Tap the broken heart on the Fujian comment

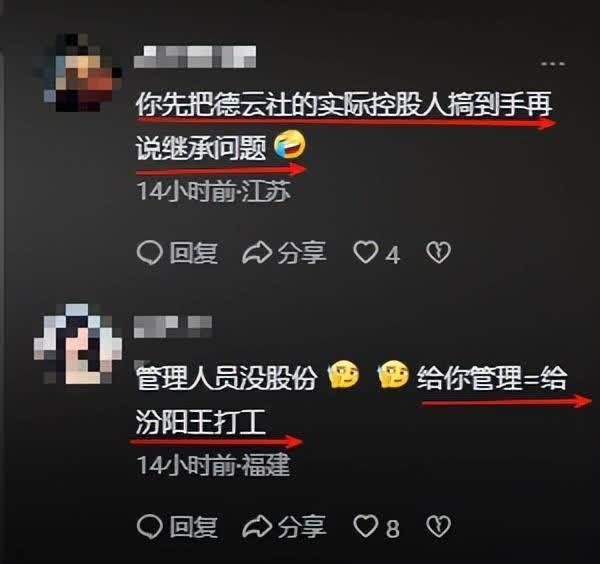click(439, 526)
